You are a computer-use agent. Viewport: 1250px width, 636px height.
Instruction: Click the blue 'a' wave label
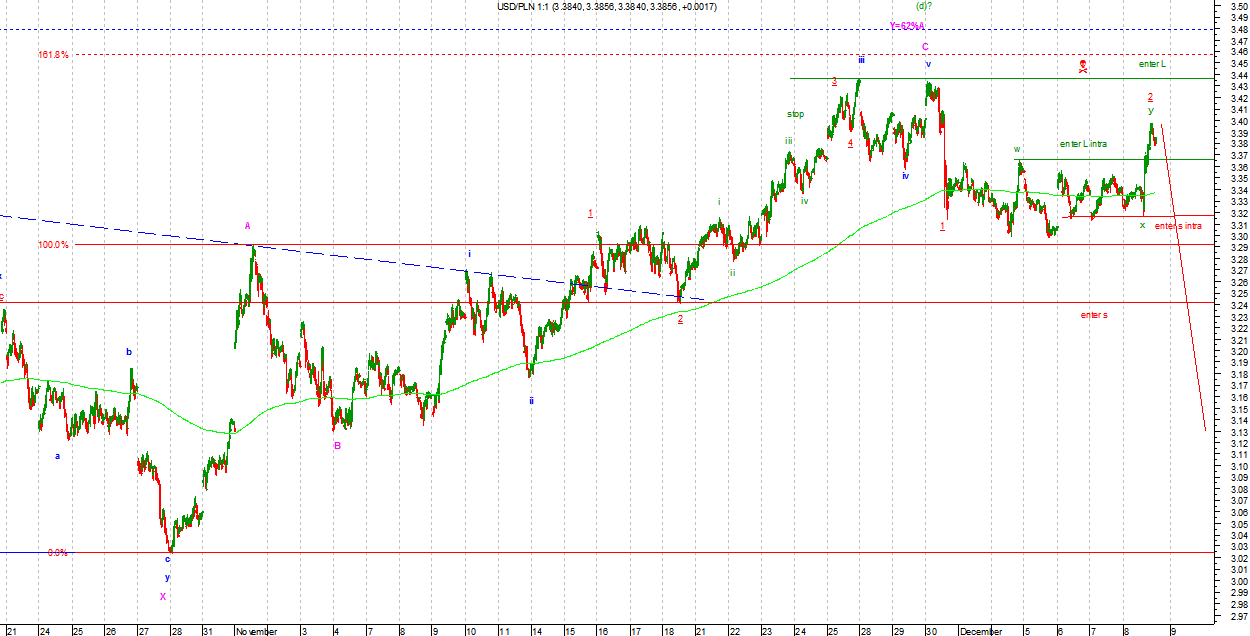point(57,456)
